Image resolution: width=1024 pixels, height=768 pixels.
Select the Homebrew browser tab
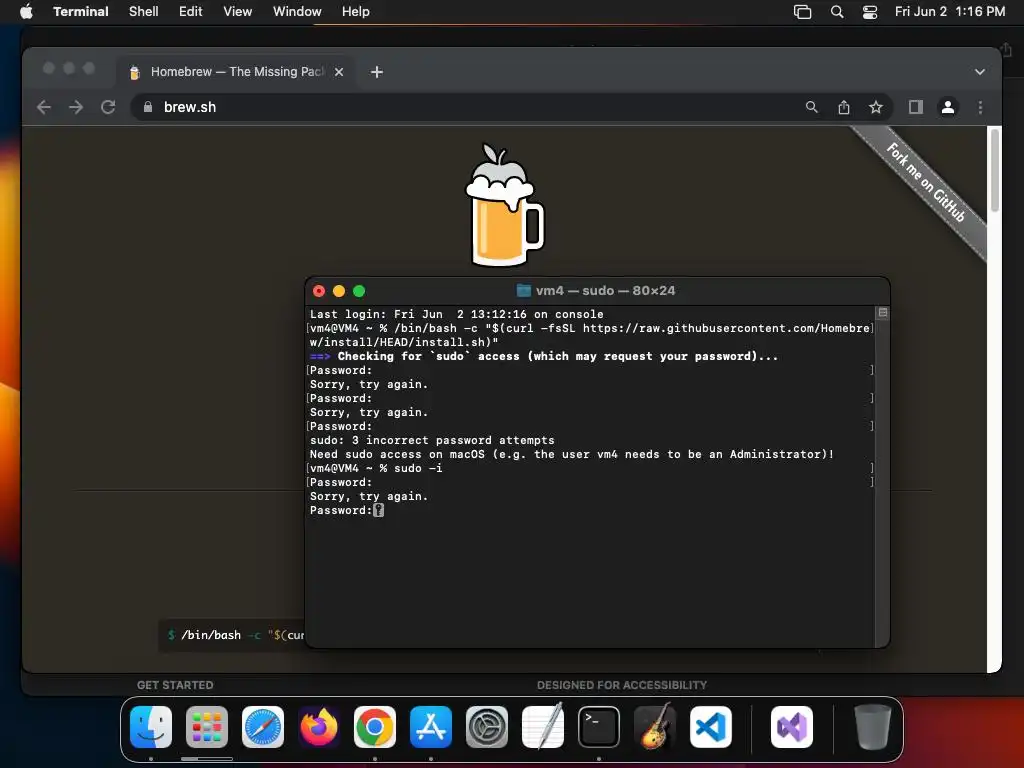coord(236,72)
